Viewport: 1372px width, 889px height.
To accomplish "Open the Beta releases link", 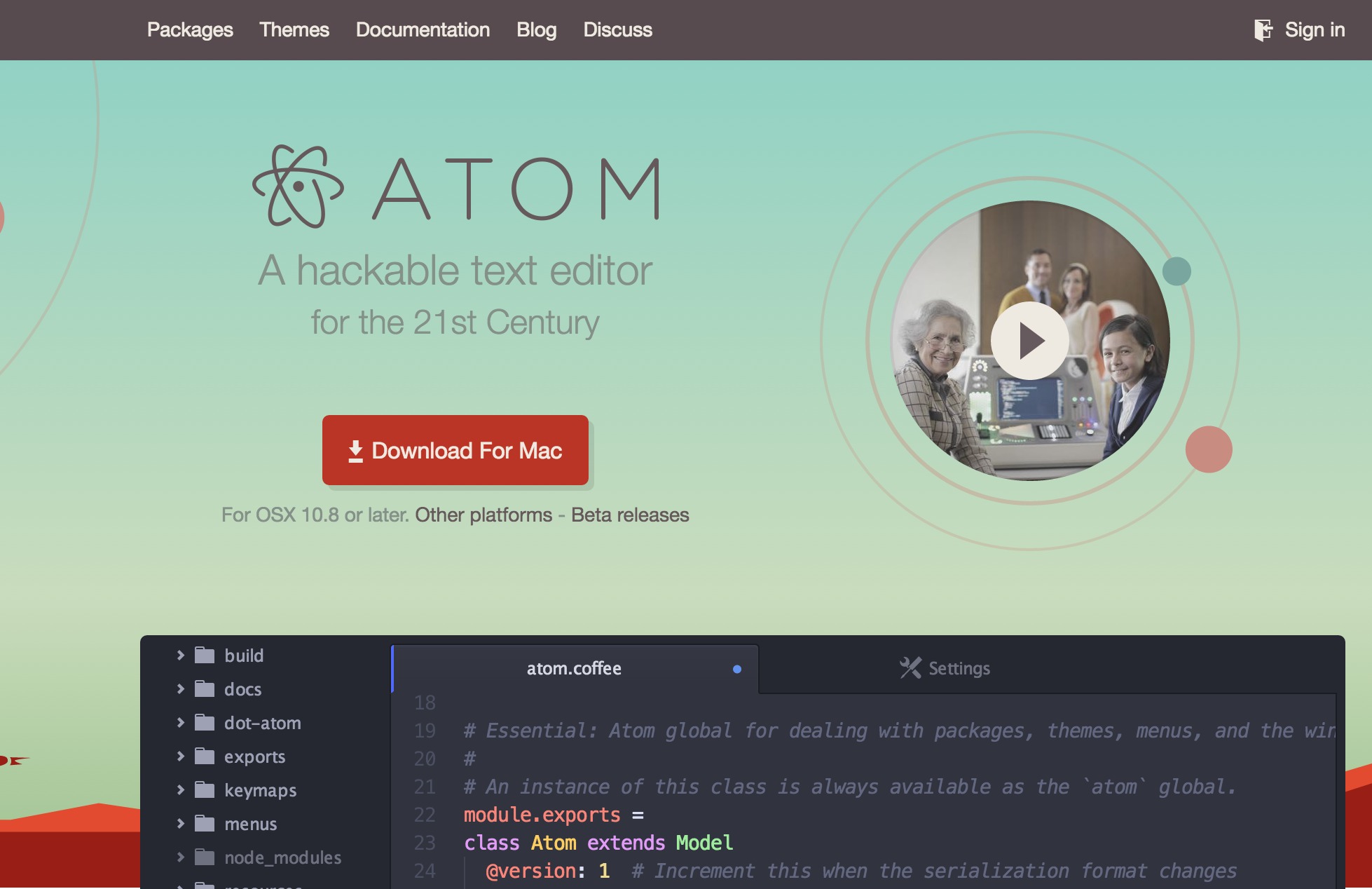I will tap(629, 515).
